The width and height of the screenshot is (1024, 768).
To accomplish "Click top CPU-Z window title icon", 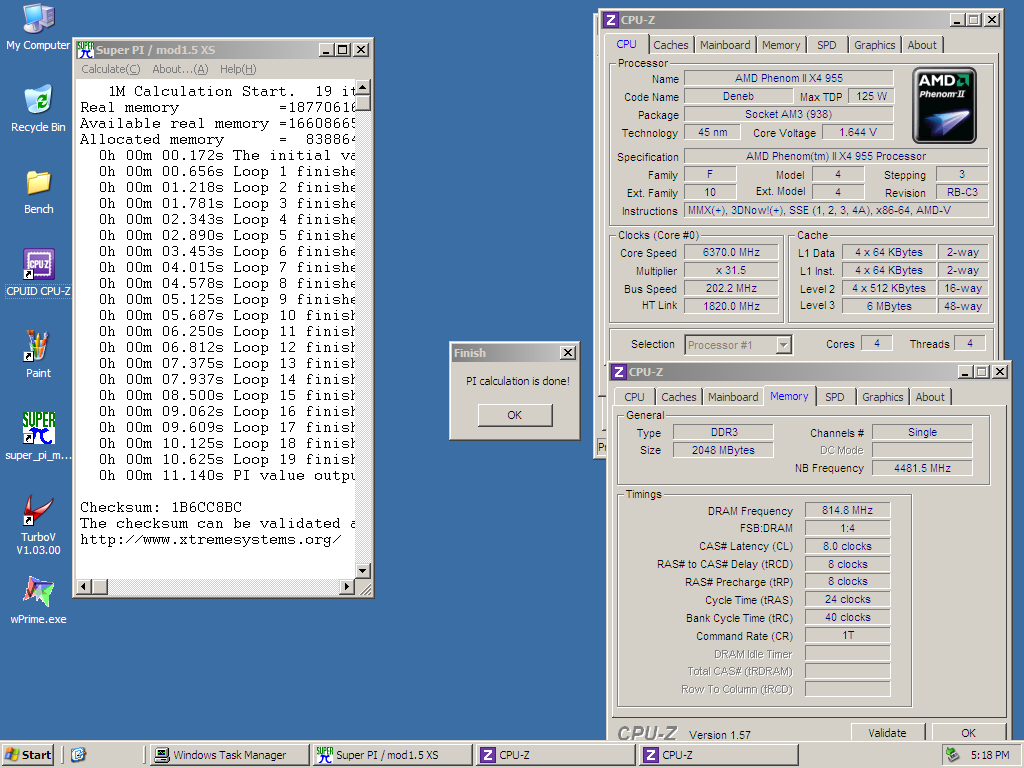I will pyautogui.click(x=611, y=20).
